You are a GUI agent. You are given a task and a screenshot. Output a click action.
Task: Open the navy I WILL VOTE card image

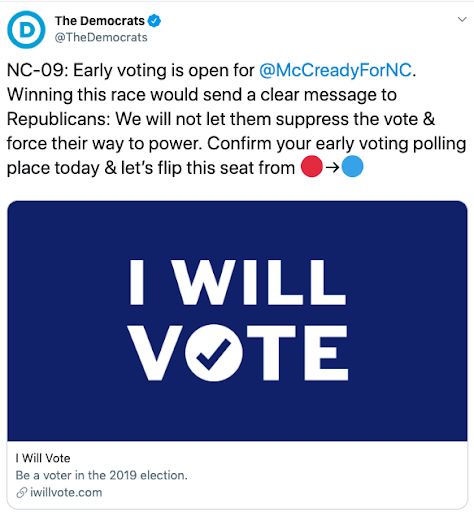click(237, 321)
